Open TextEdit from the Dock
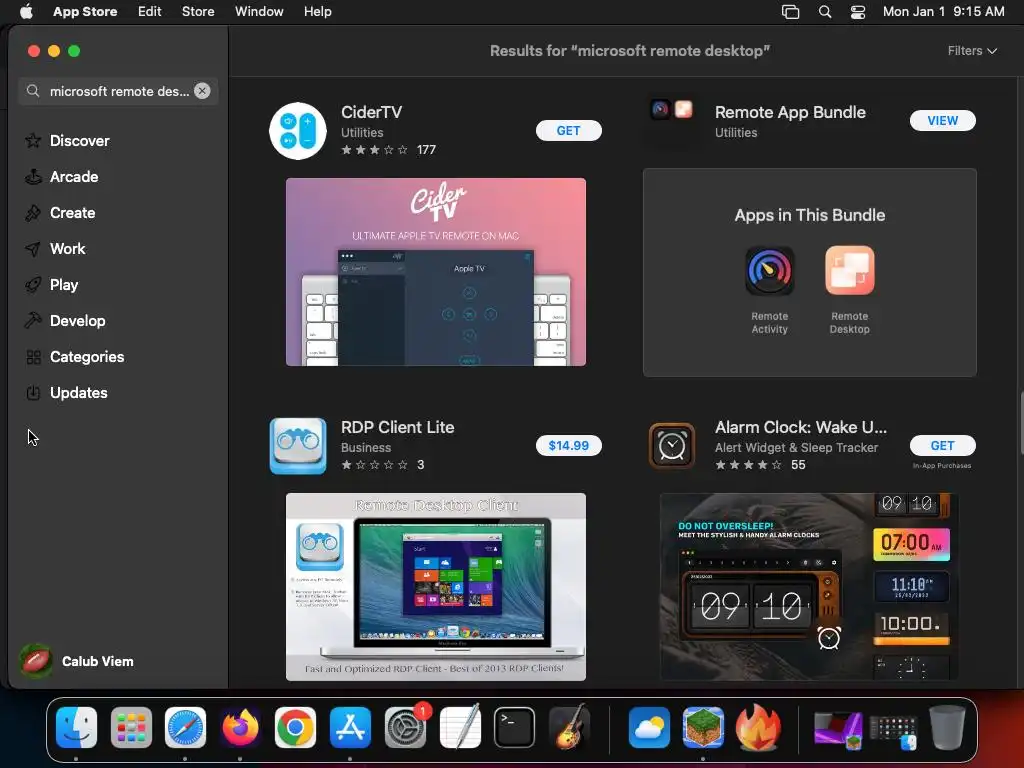Image resolution: width=1024 pixels, height=768 pixels. 460,727
